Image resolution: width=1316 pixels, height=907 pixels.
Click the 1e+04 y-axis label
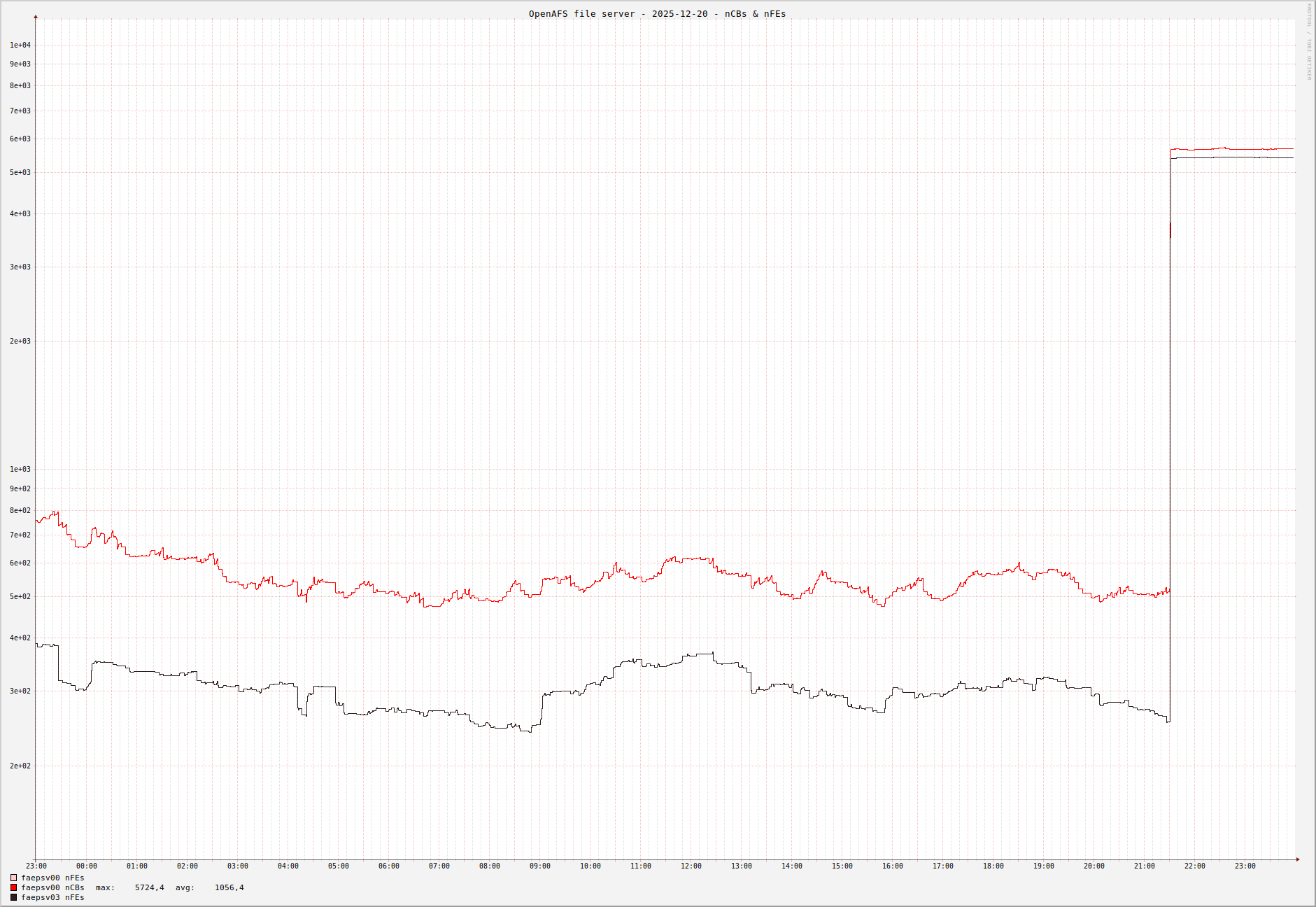[20, 45]
